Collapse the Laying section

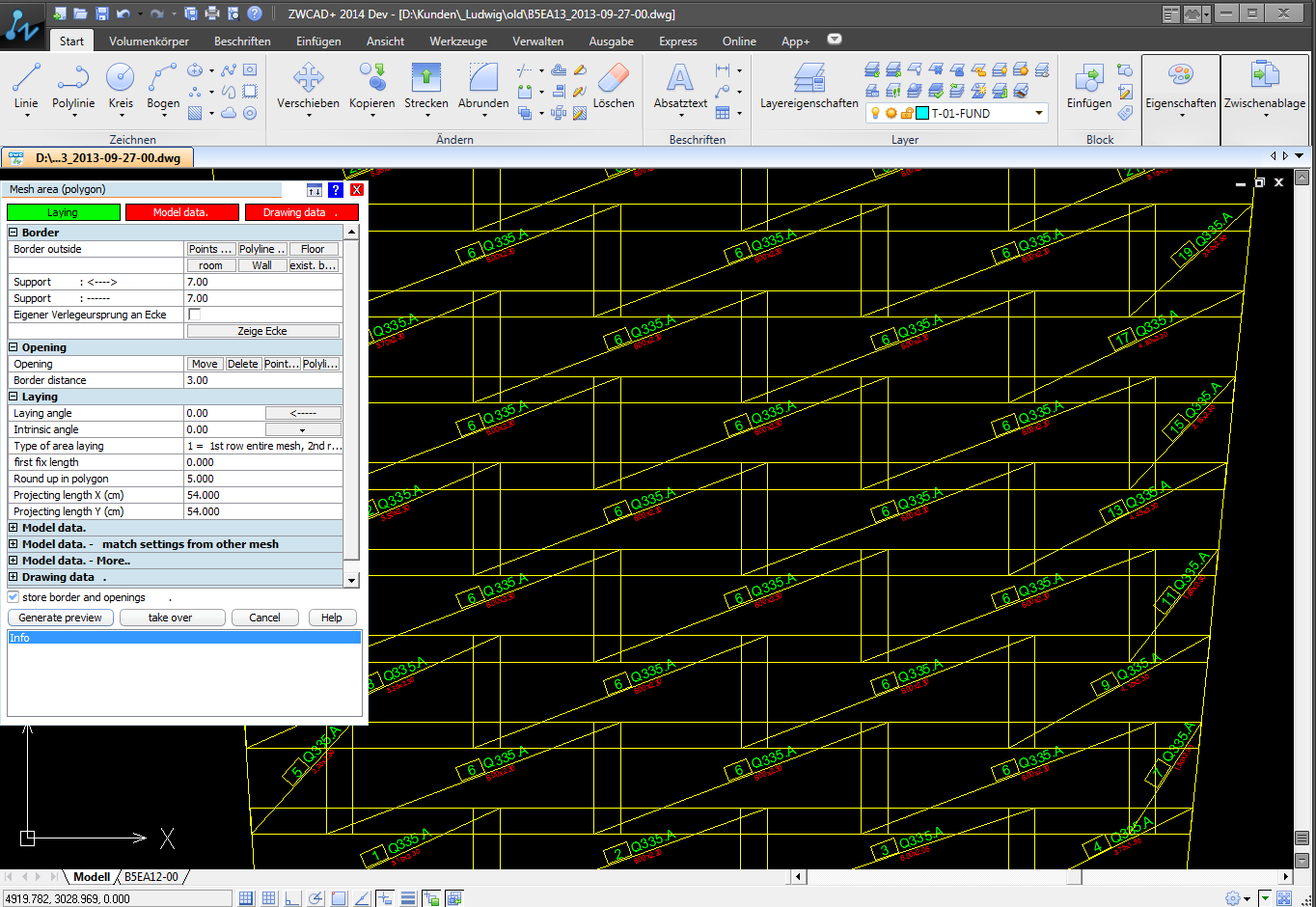(14, 397)
